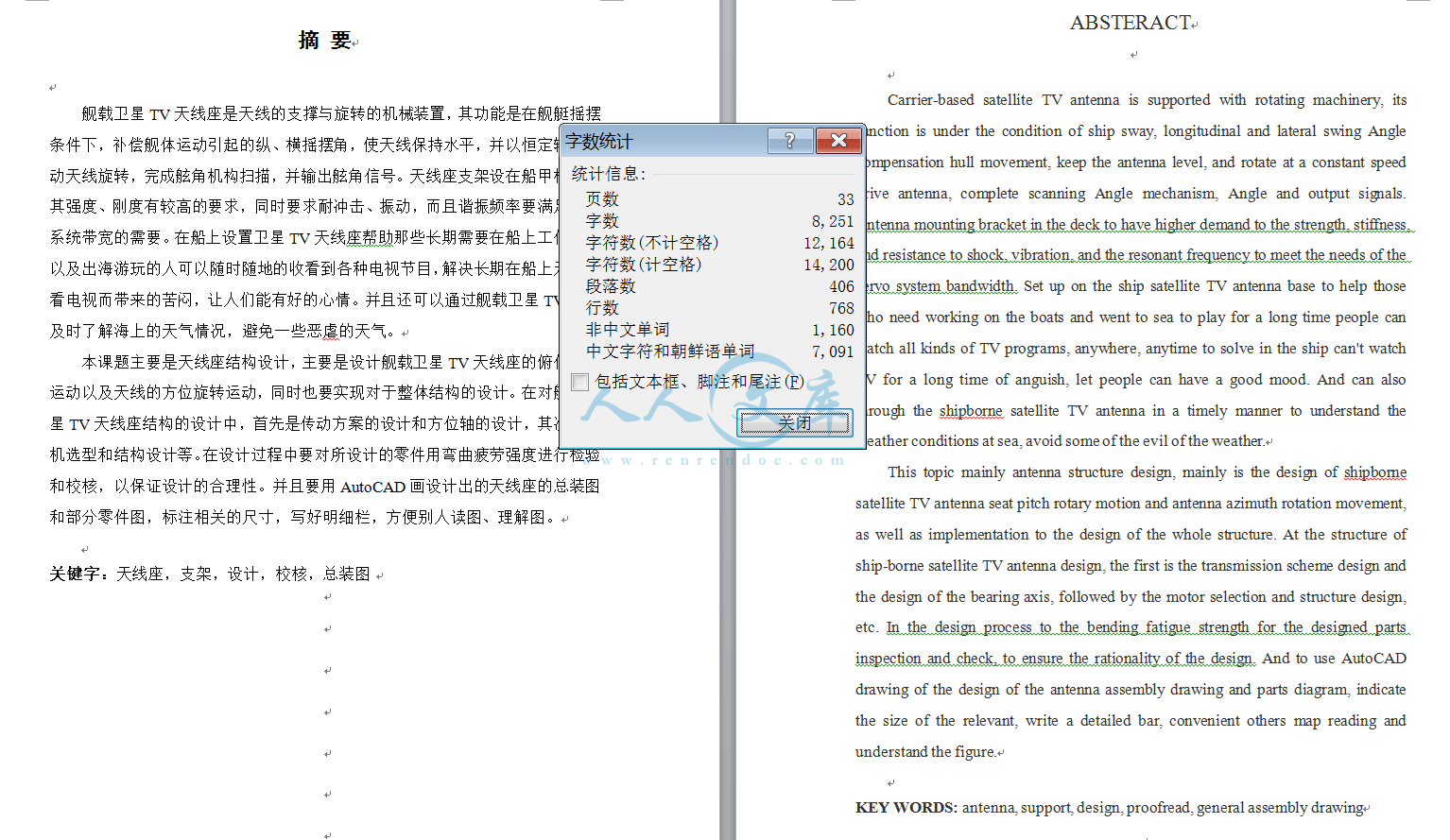
Task: Click the 行数 value 768
Action: 841,308
